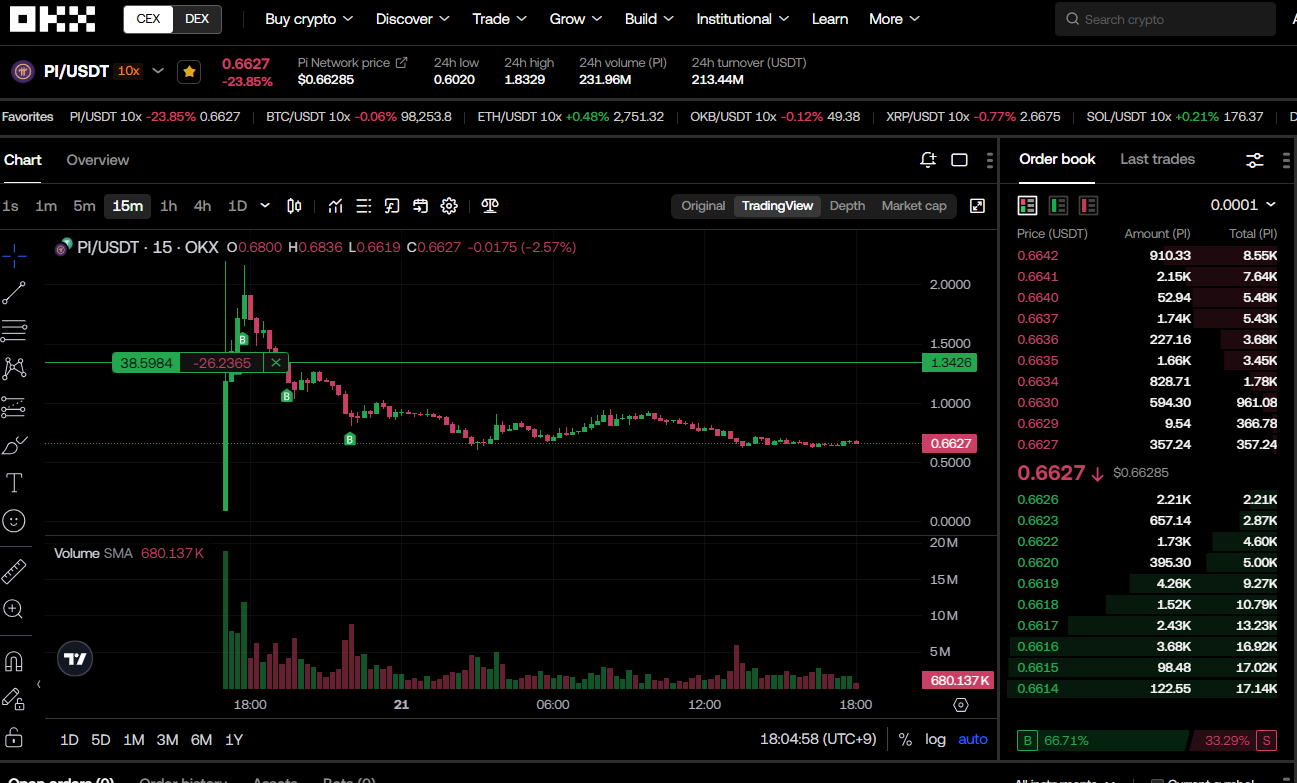Open the forecasting and measurement tools
This screenshot has width=1297, height=783.
[x=14, y=407]
